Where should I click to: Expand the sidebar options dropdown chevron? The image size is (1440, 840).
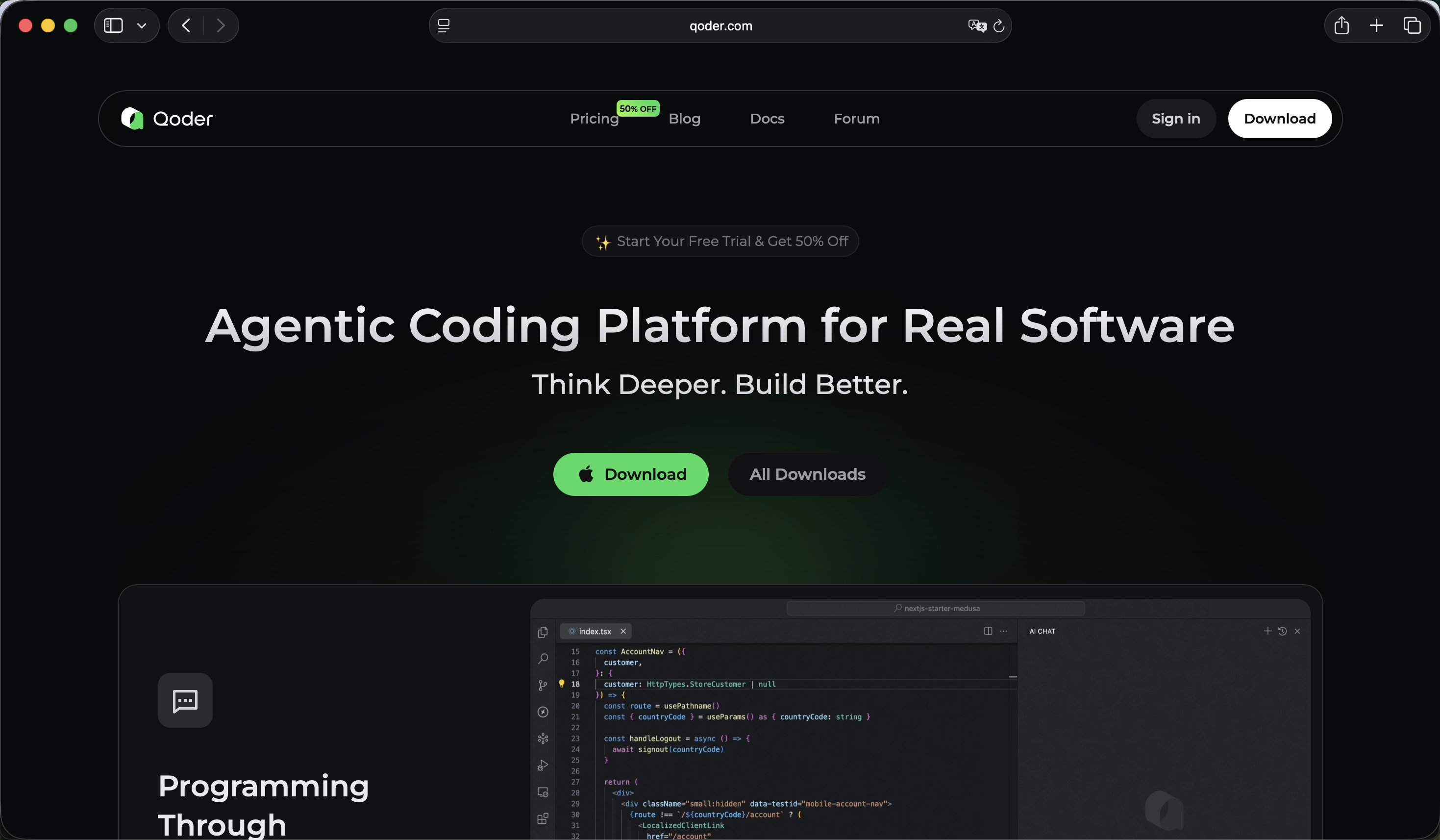click(142, 25)
